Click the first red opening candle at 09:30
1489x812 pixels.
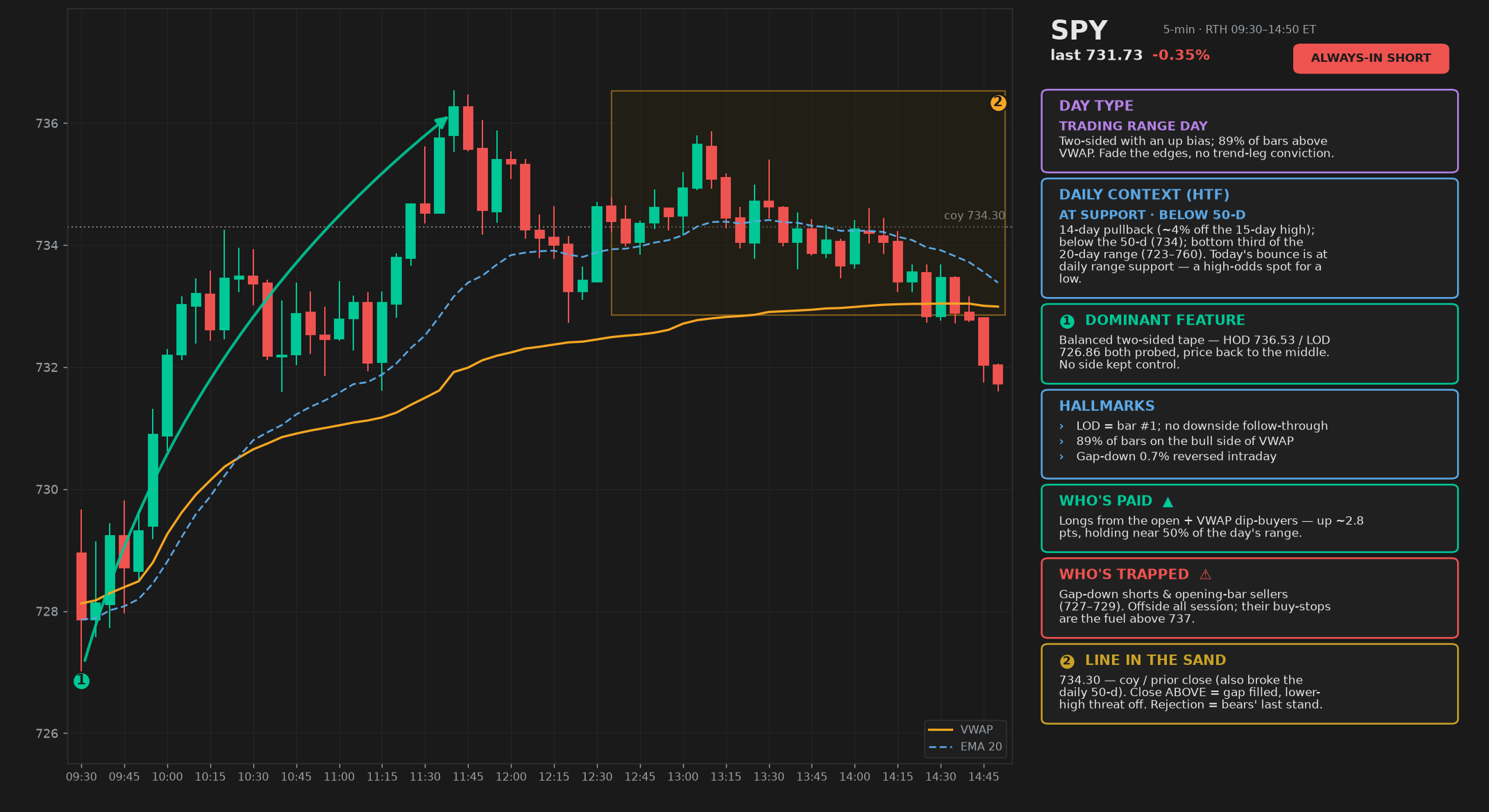[x=81, y=586]
